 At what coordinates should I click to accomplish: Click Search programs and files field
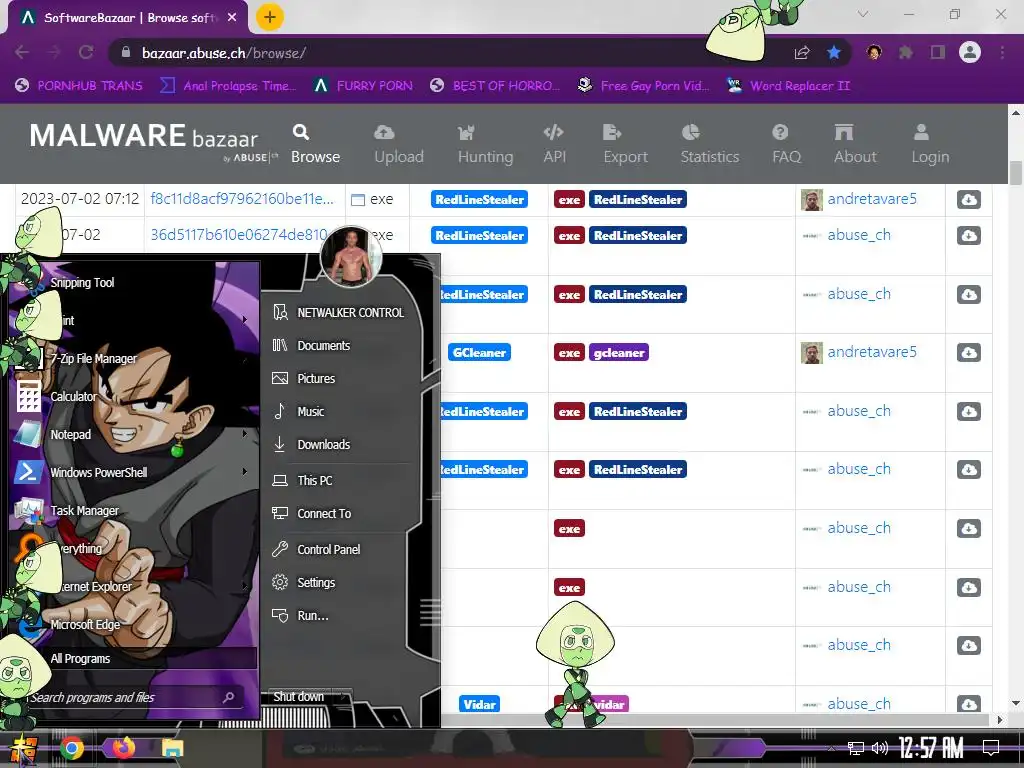click(134, 697)
